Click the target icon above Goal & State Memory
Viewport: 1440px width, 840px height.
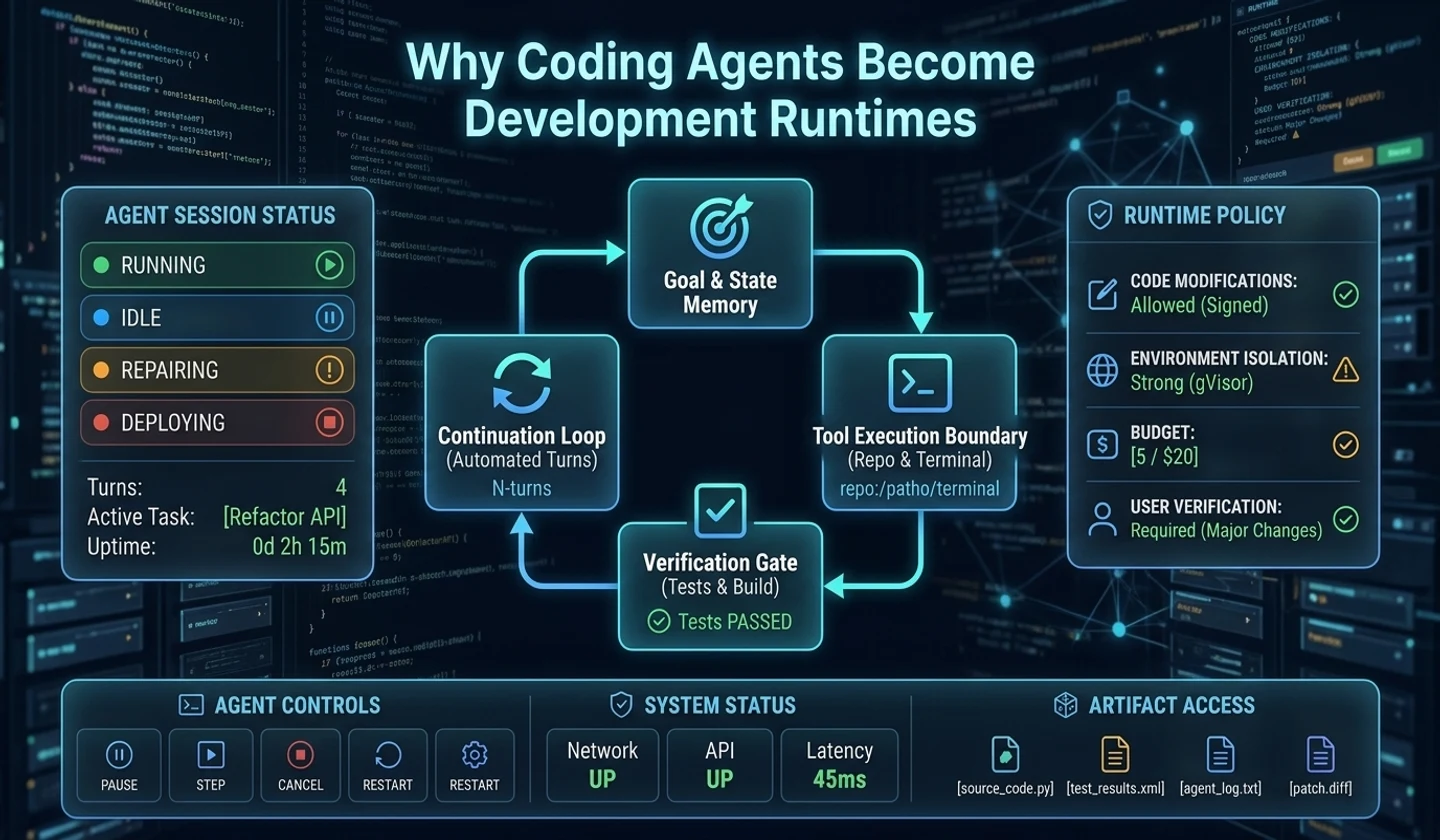[x=719, y=226]
